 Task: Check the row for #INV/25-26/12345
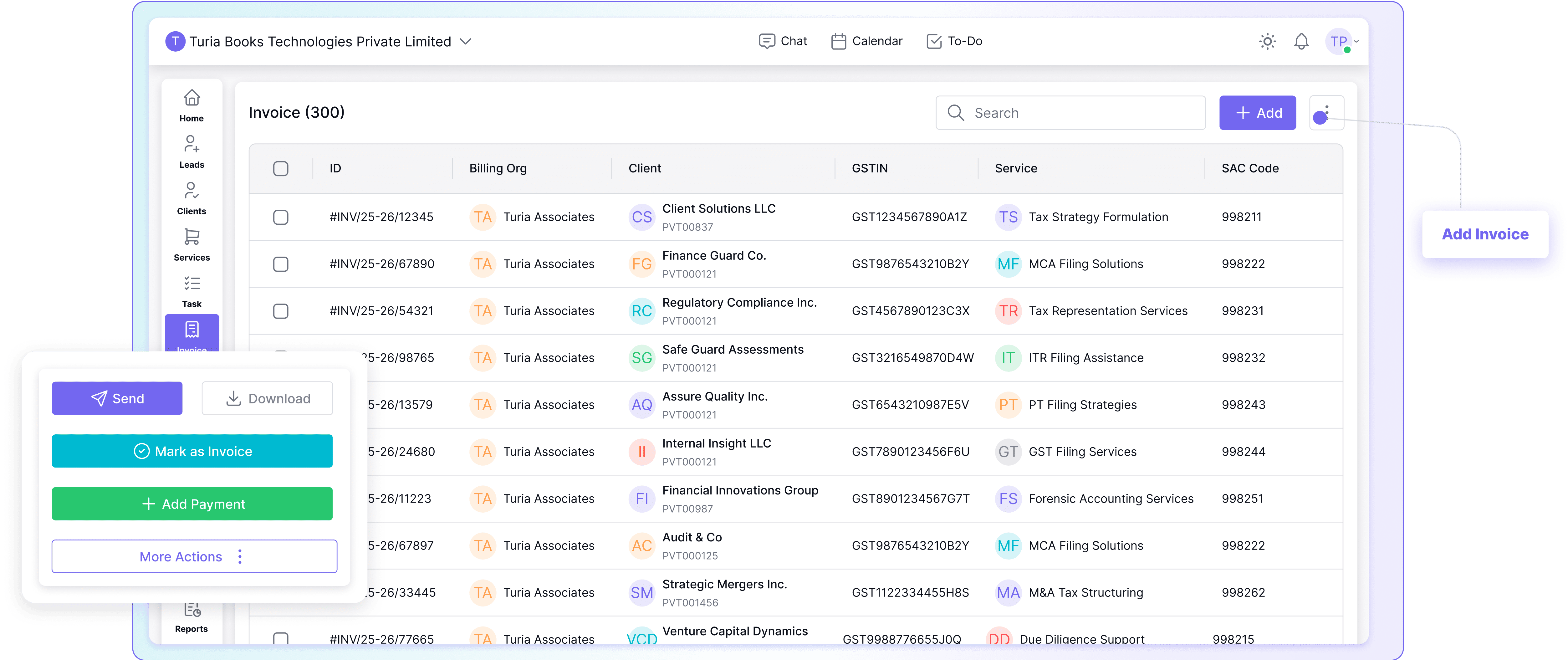[281, 217]
